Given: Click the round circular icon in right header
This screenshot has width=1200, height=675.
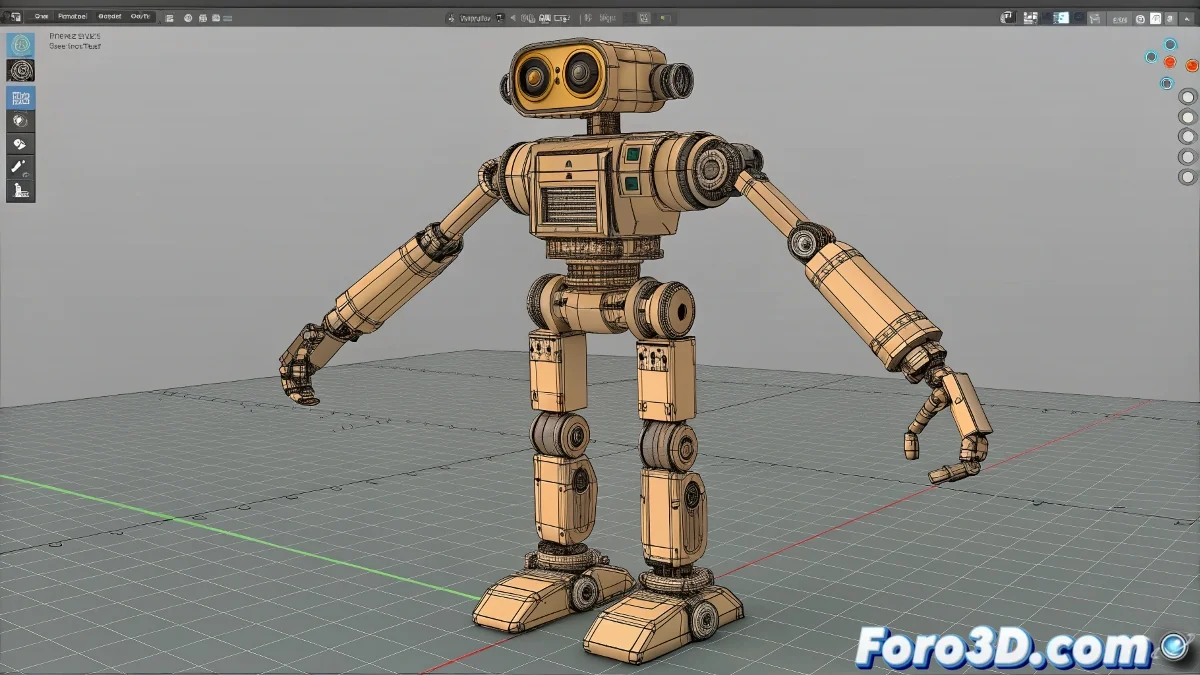Looking at the screenshot, I should coord(1140,19).
